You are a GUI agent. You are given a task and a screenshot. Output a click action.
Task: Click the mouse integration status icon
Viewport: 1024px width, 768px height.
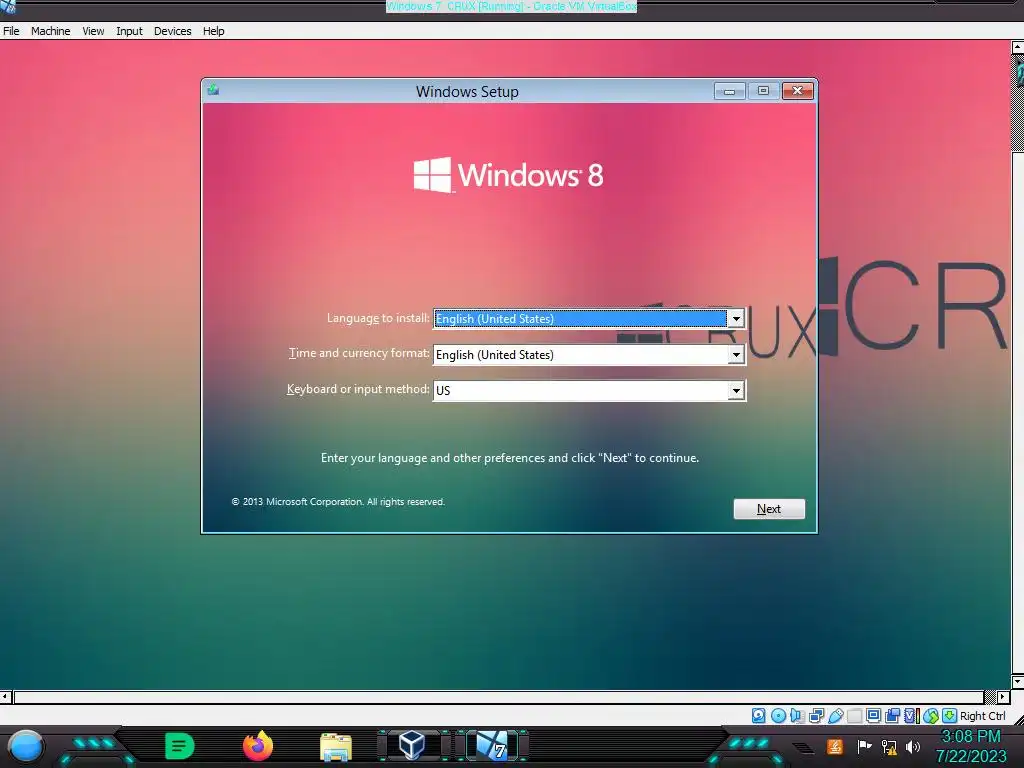pos(931,716)
